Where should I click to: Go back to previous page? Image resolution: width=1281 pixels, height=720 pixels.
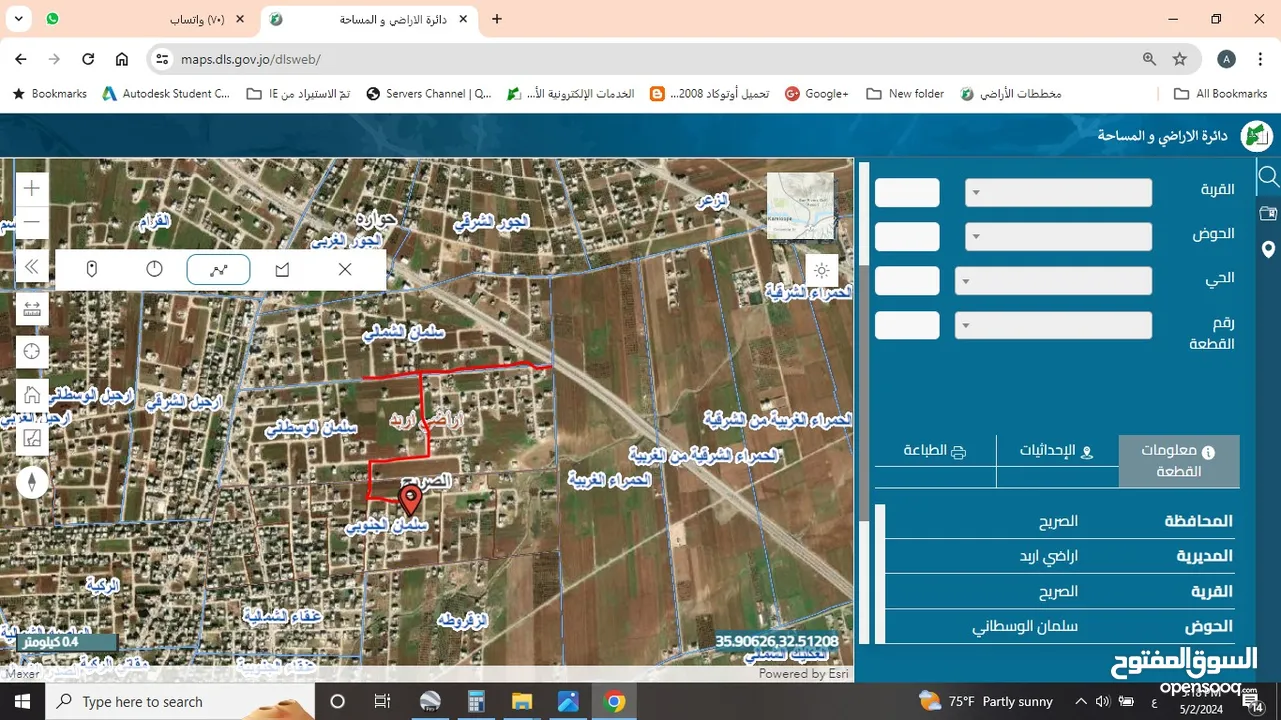pyautogui.click(x=21, y=59)
